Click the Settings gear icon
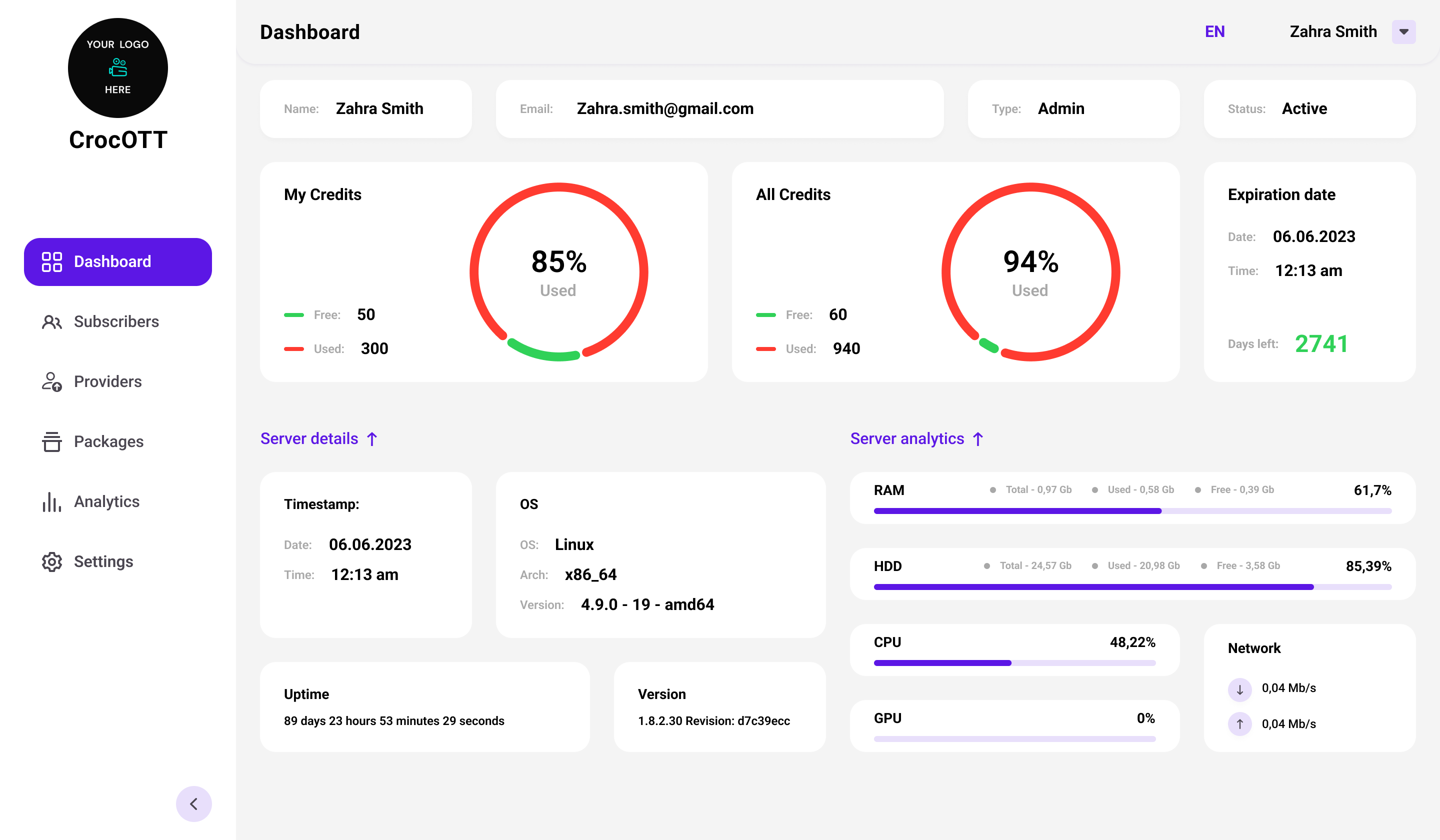This screenshot has width=1440, height=840. pyautogui.click(x=51, y=561)
